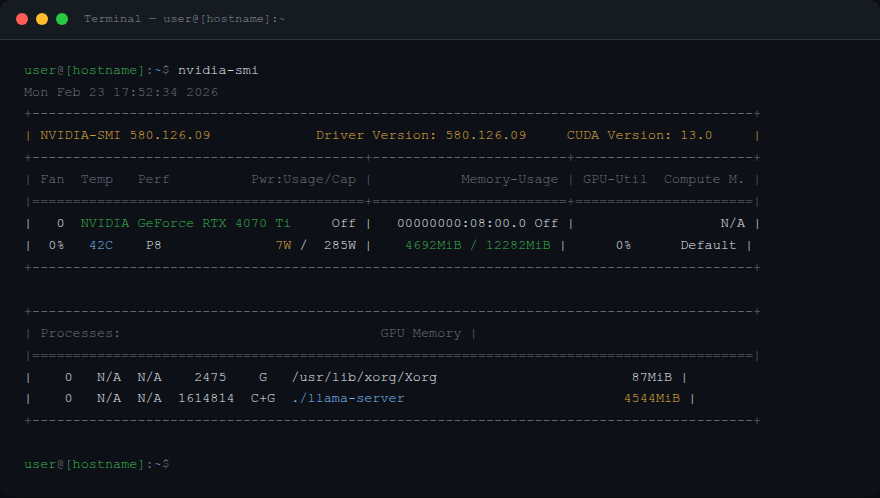
Task: Click the 4544MiB GPU memory value
Action: click(x=652, y=399)
